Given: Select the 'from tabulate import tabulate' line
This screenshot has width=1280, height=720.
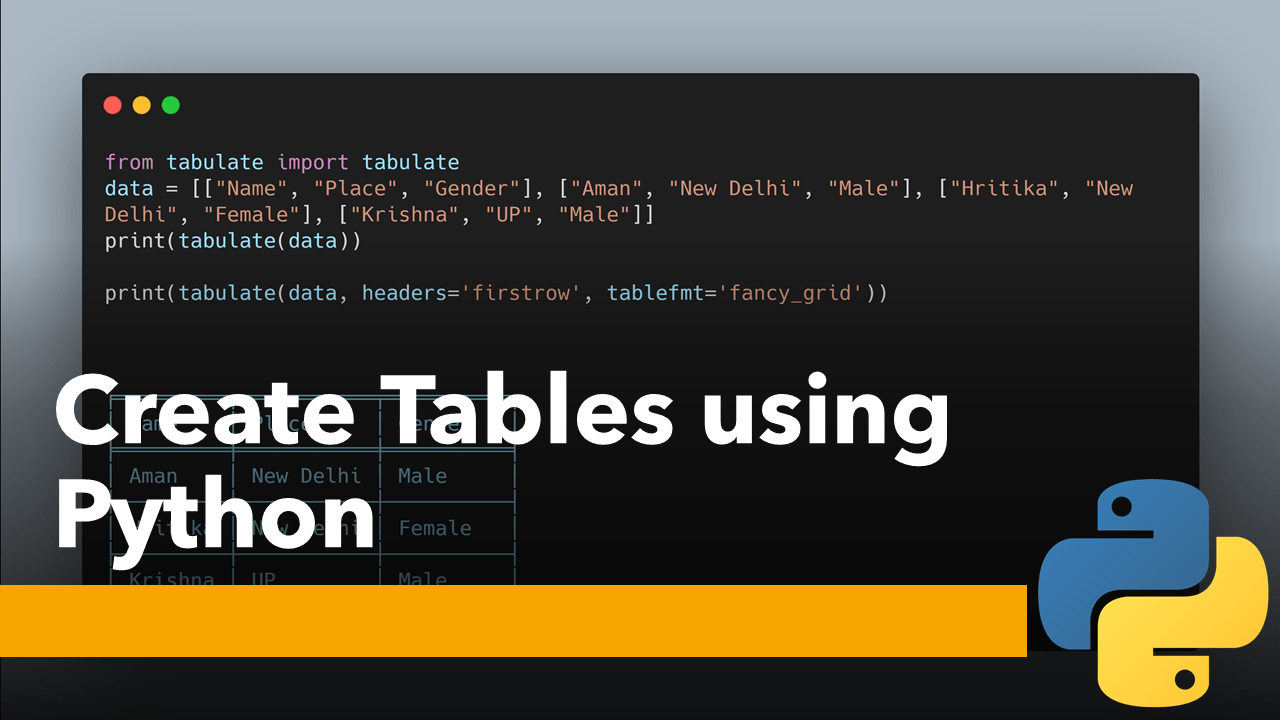Looking at the screenshot, I should click(x=282, y=162).
